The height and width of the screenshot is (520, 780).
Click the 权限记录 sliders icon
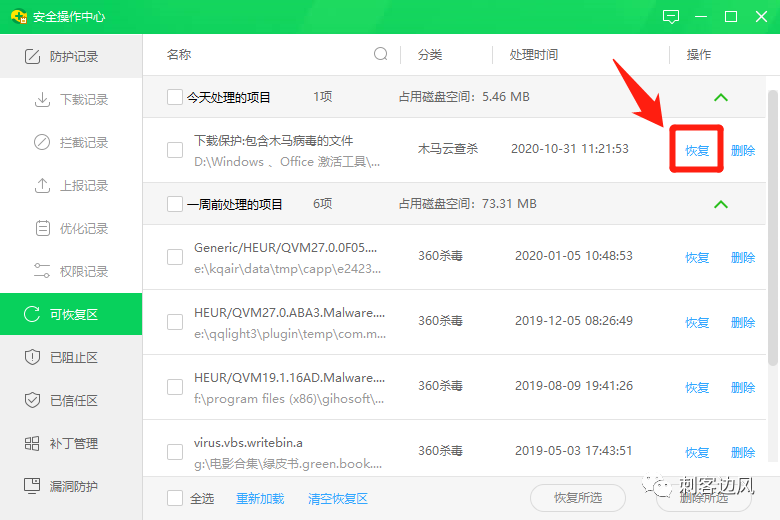click(42, 271)
